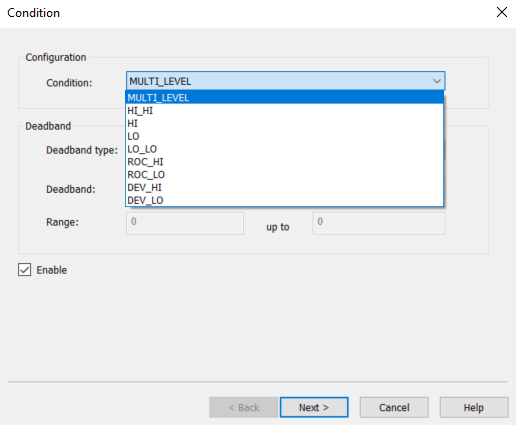Pick ROC_LO from the list
This screenshot has width=516, height=425.
click(x=284, y=175)
